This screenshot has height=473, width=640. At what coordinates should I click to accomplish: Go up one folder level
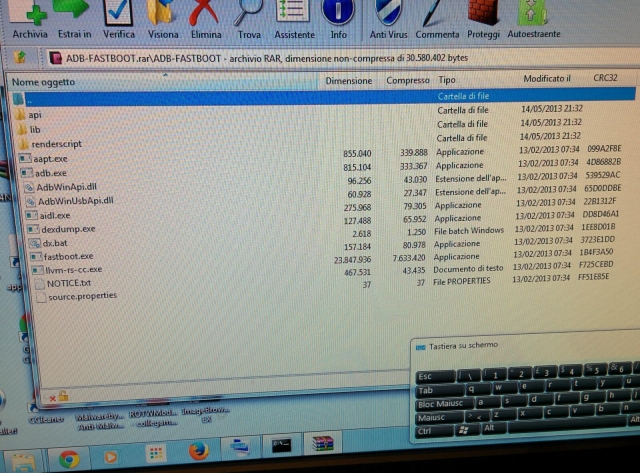pyautogui.click(x=20, y=58)
